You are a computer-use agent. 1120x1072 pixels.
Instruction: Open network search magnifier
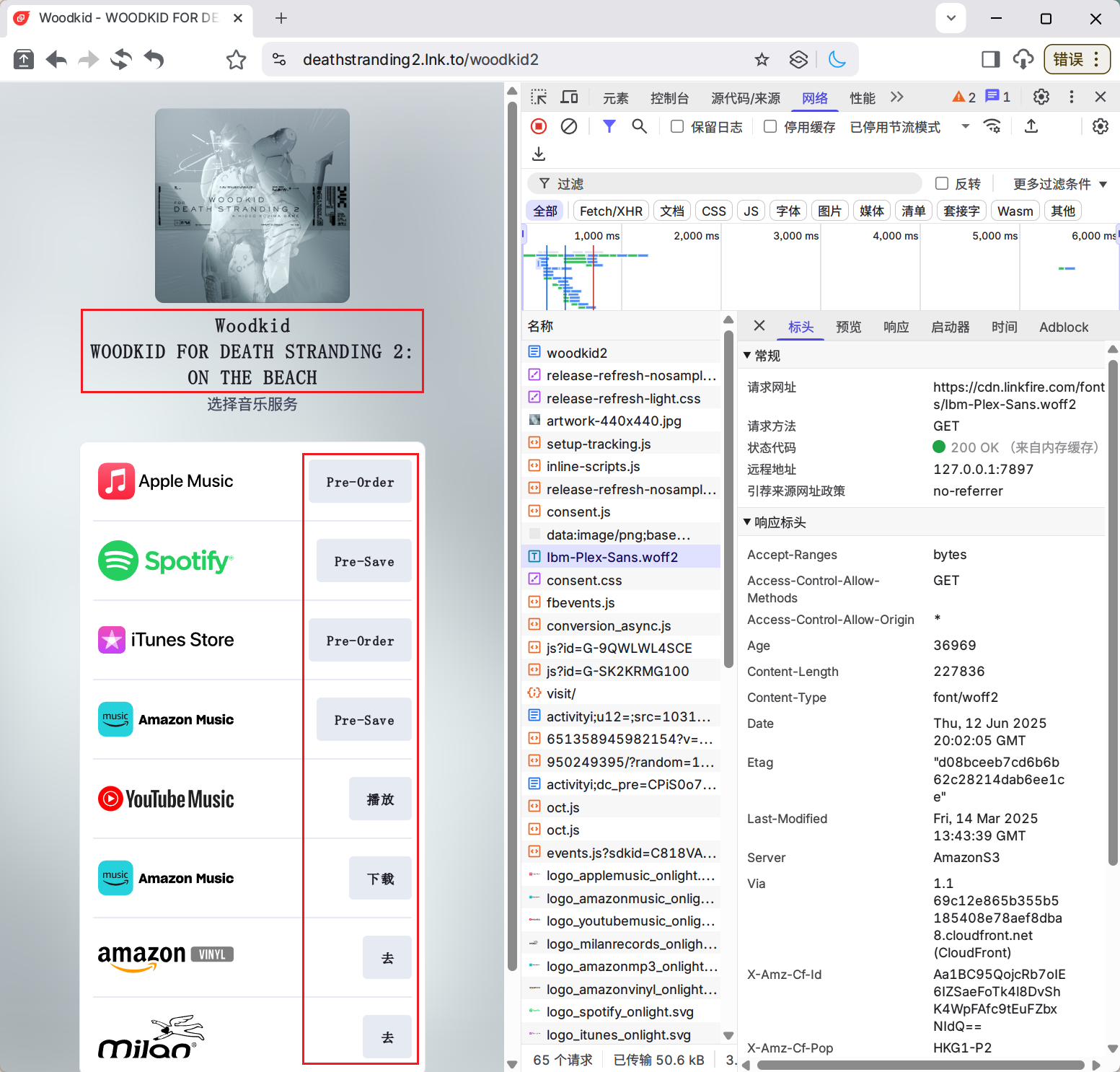point(639,127)
